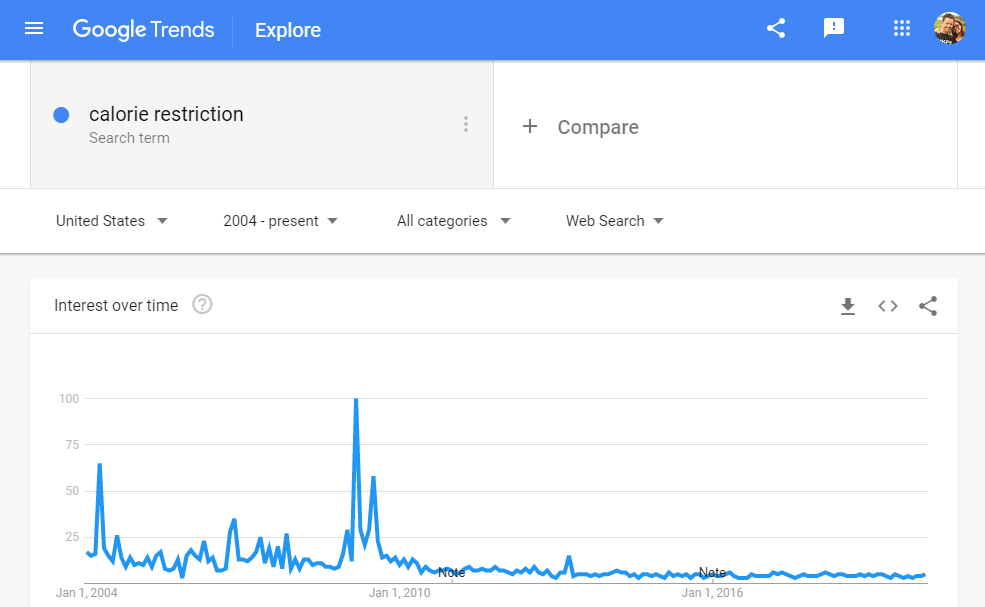The image size is (985, 607).
Task: Expand the Web Search type dropdown
Action: (x=614, y=221)
